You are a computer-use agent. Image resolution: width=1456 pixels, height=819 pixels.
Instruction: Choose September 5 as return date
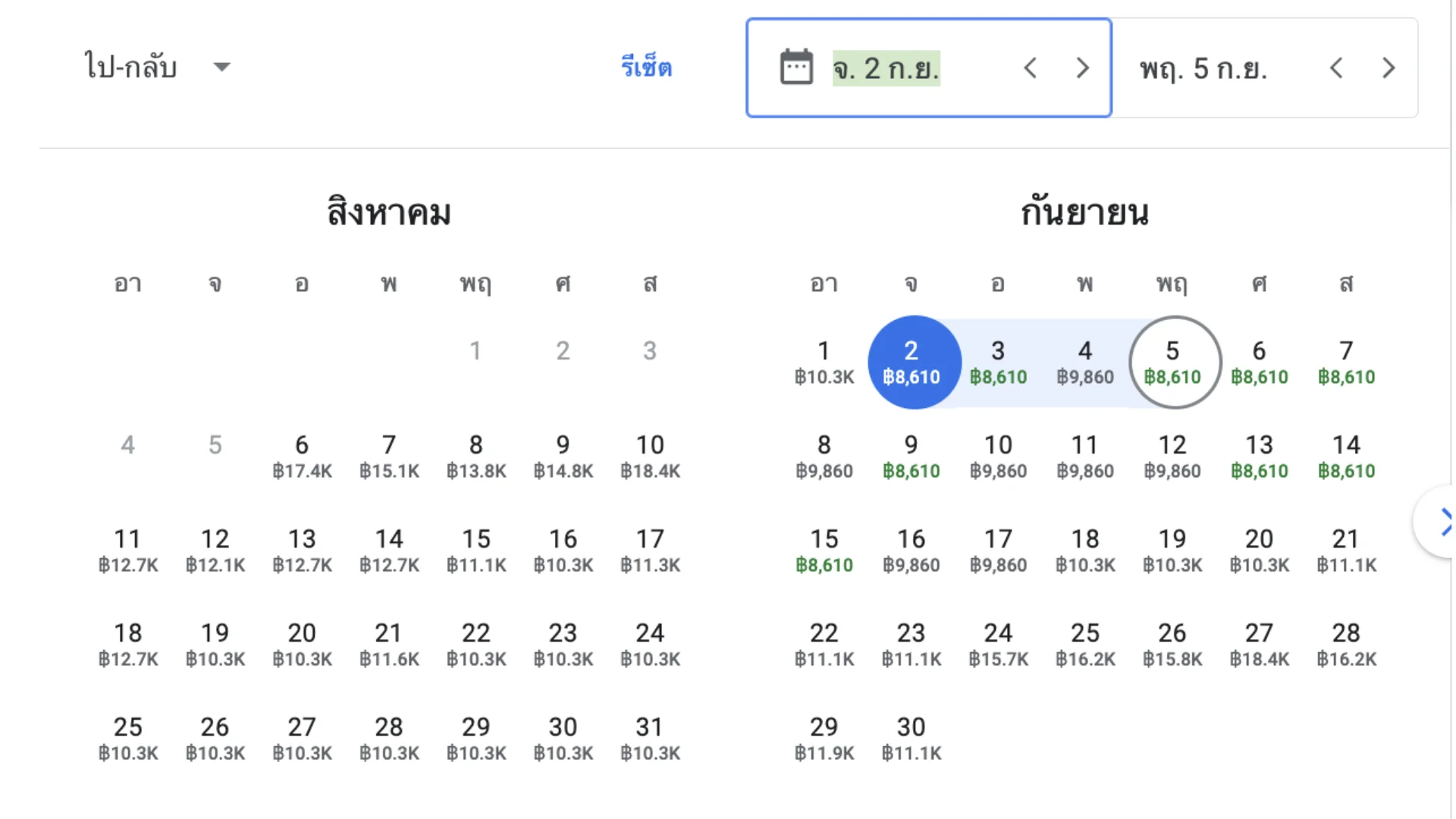coord(1172,362)
